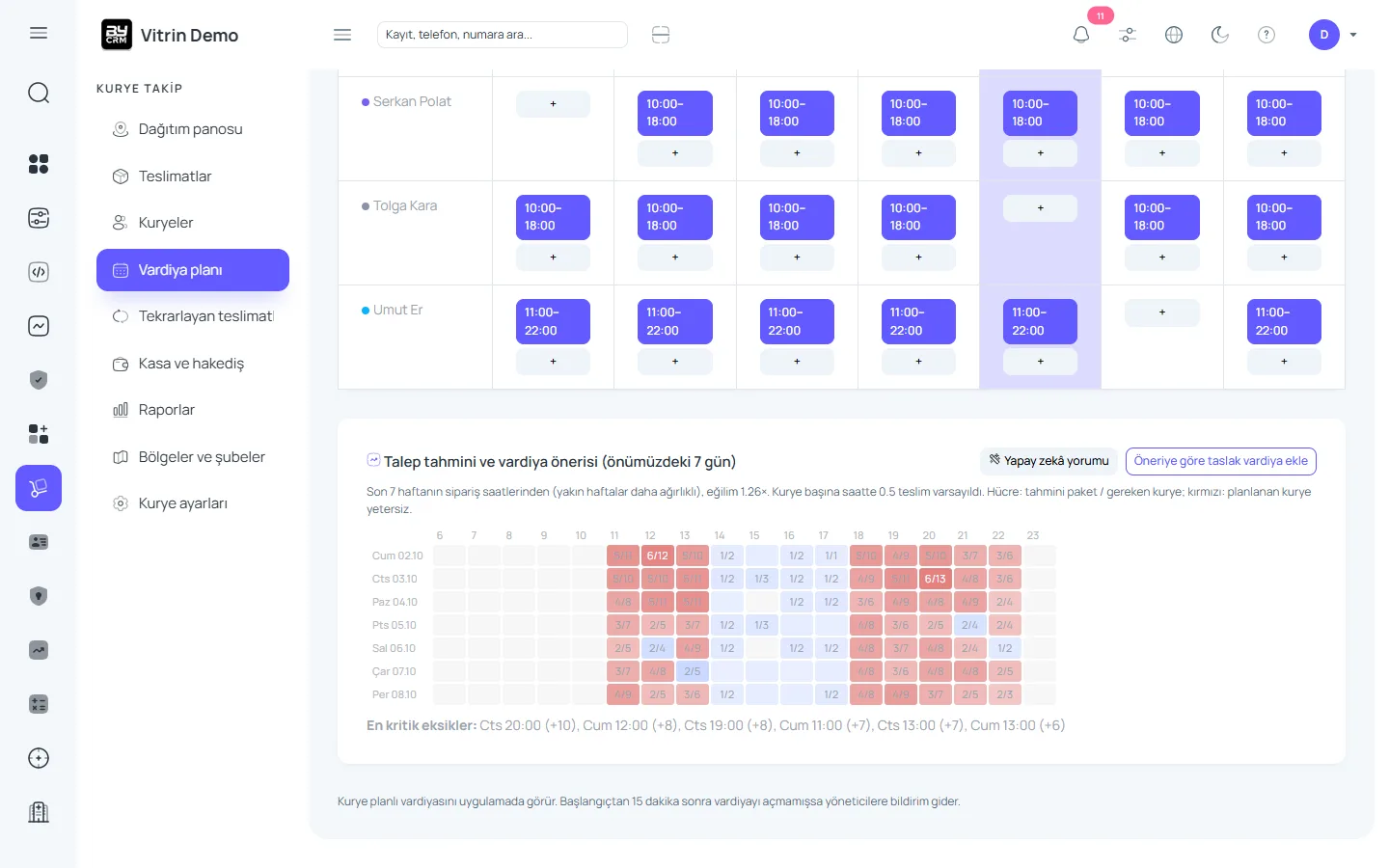Screen dimensions: 1389x868
Task: Add shift in Tolga Kara's empty highlighted day
Action: click(1040, 208)
